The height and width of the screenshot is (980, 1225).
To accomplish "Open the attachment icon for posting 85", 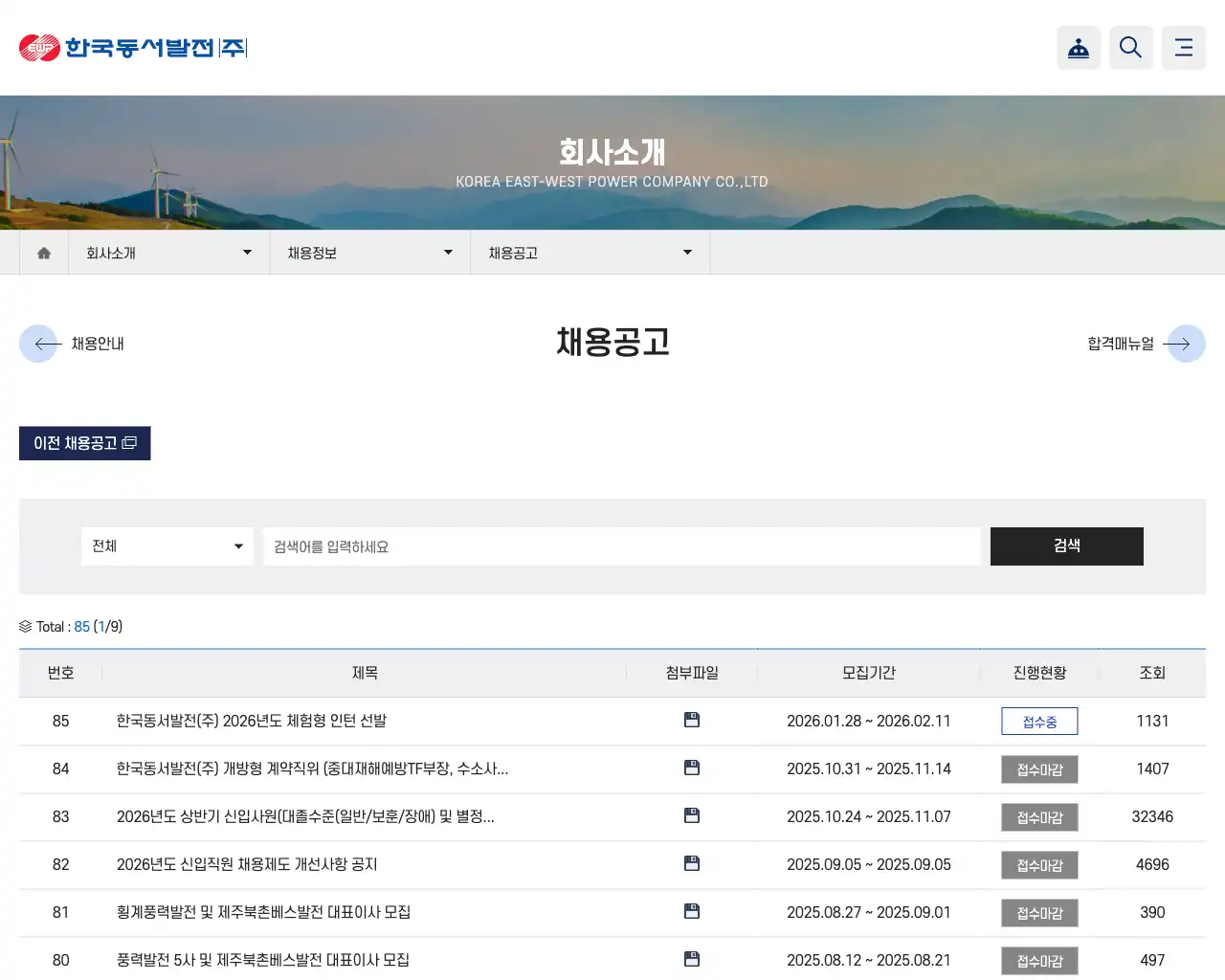I will (691, 720).
